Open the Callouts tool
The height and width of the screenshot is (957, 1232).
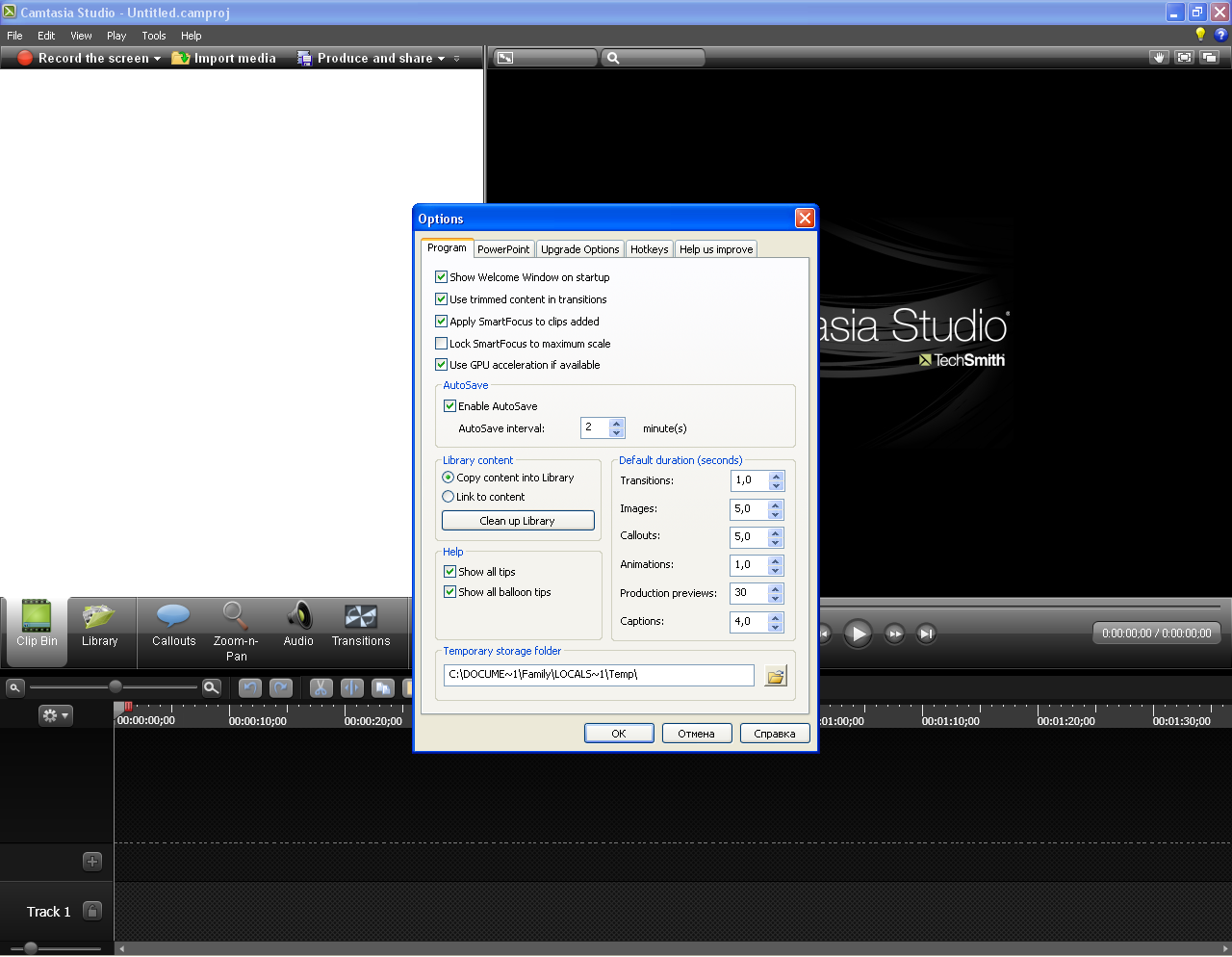[x=174, y=626]
